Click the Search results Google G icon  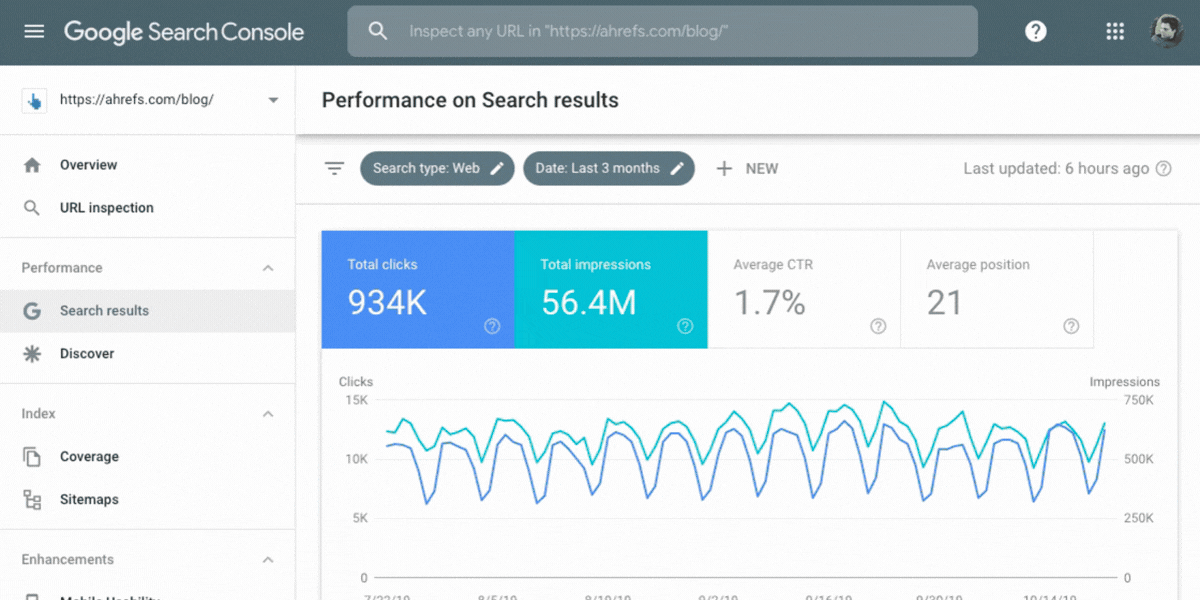pyautogui.click(x=32, y=311)
